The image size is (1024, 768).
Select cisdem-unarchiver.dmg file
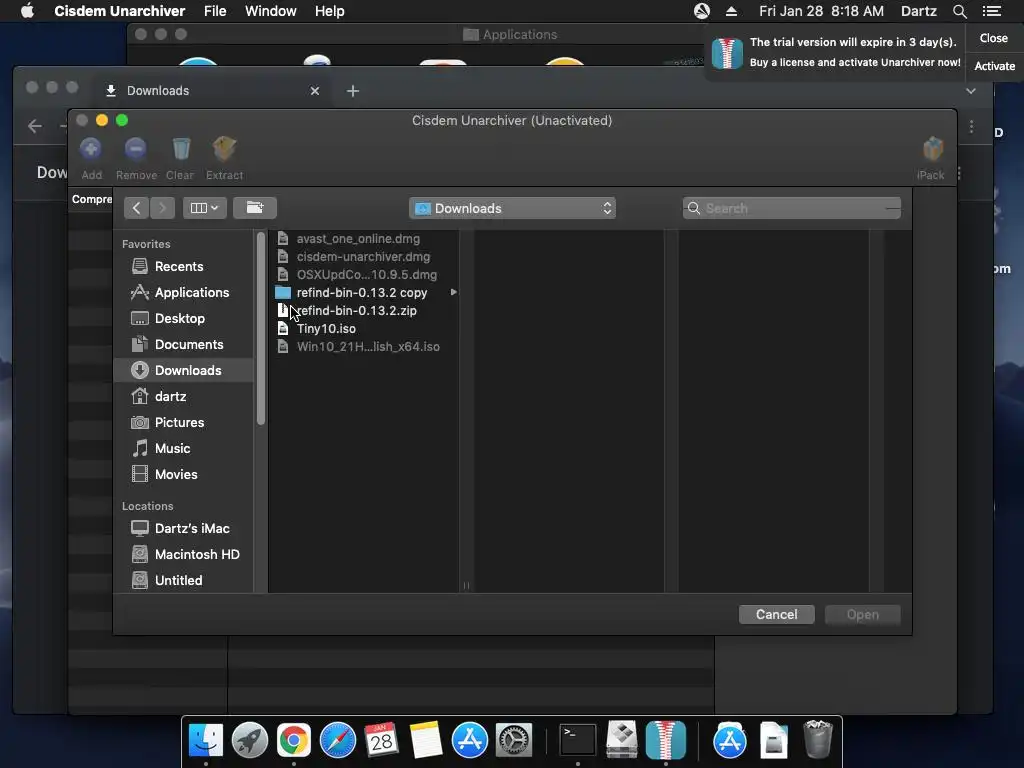click(364, 257)
